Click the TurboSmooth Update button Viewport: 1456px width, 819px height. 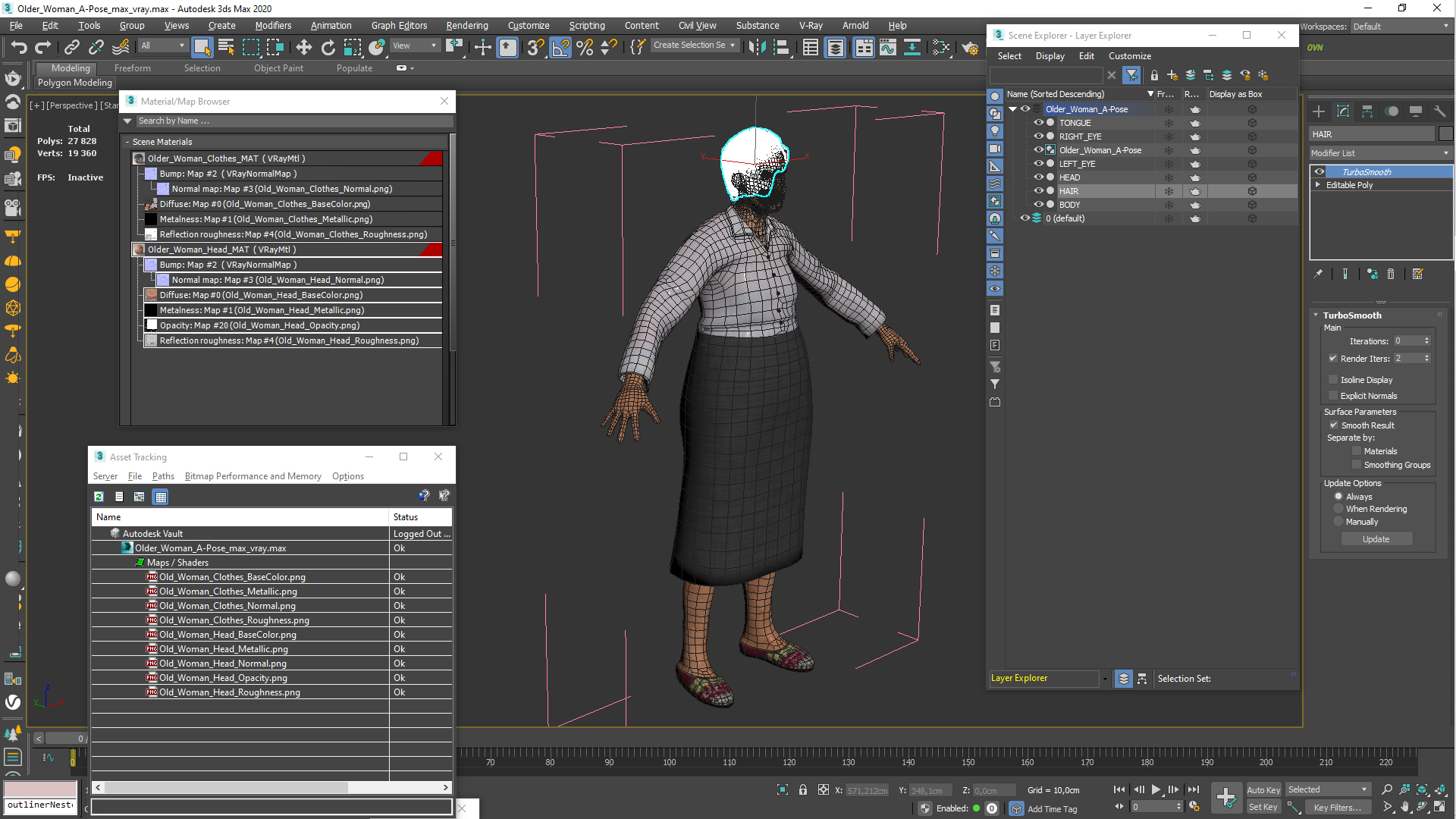click(1376, 539)
